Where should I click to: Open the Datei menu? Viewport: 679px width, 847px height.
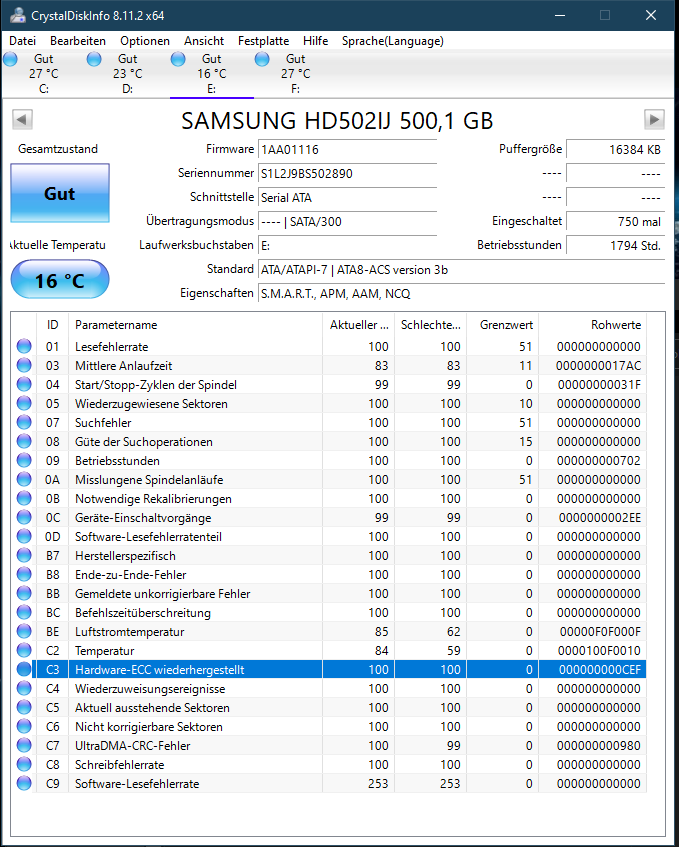coord(23,41)
